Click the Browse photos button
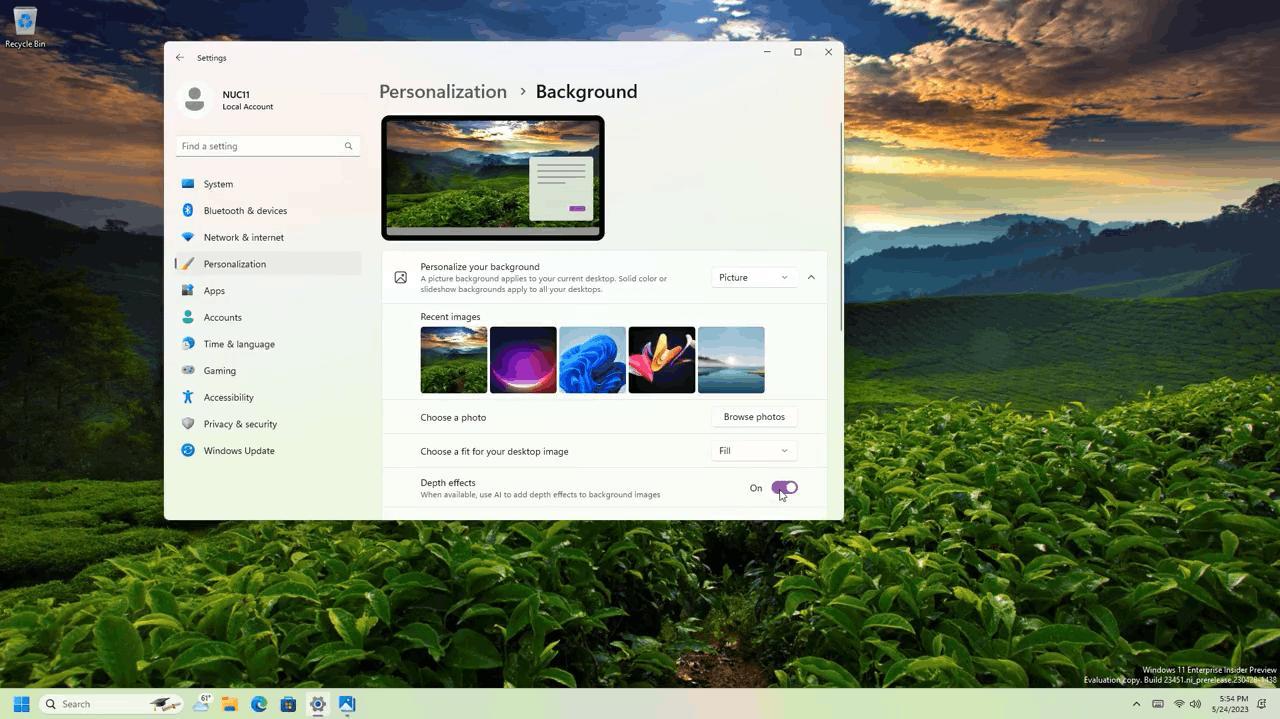The height and width of the screenshot is (719, 1280). pyautogui.click(x=754, y=417)
